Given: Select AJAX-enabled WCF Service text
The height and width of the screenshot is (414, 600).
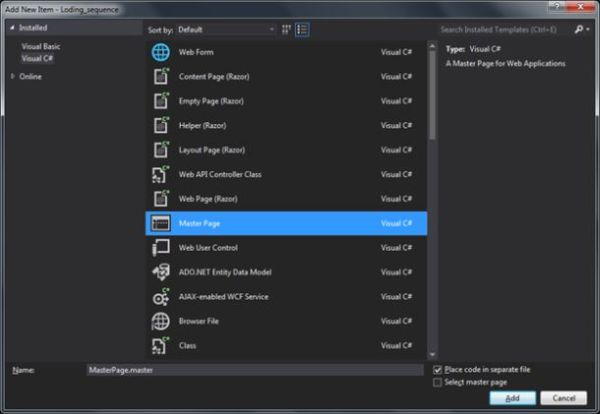Looking at the screenshot, I should pos(223,297).
